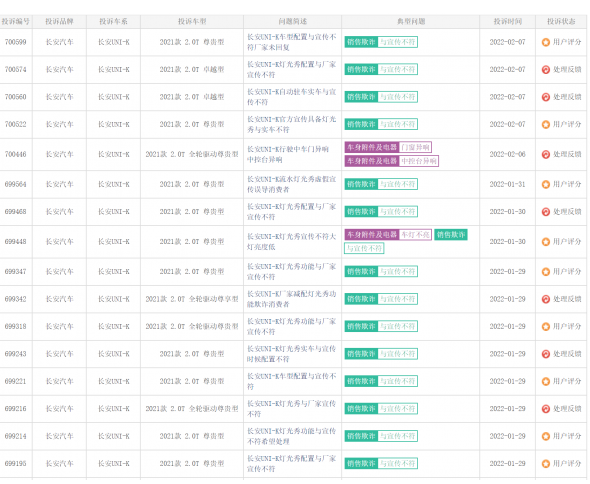This screenshot has height=484, width=590.
Task: Click the 投诉车型 column header
Action: point(192,21)
